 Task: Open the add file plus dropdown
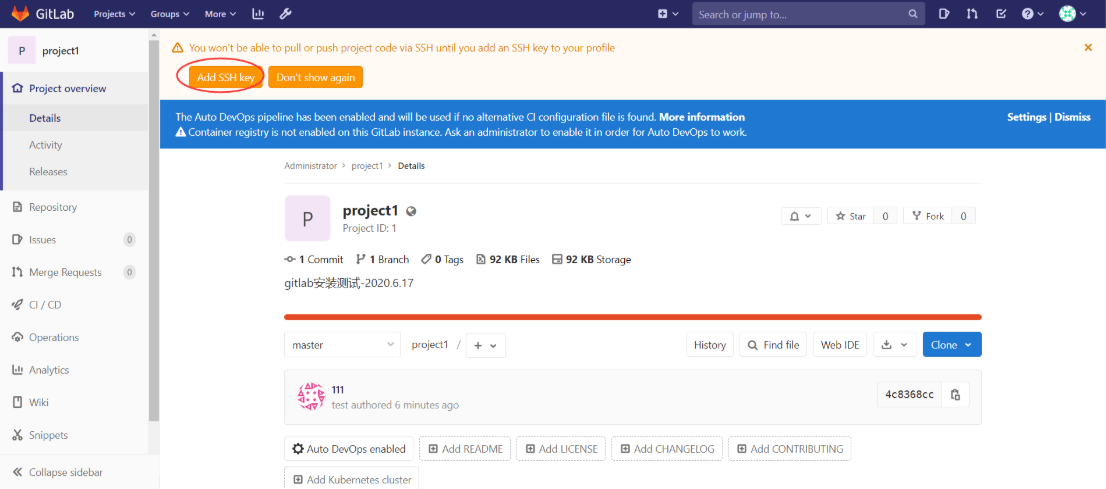pyautogui.click(x=485, y=345)
